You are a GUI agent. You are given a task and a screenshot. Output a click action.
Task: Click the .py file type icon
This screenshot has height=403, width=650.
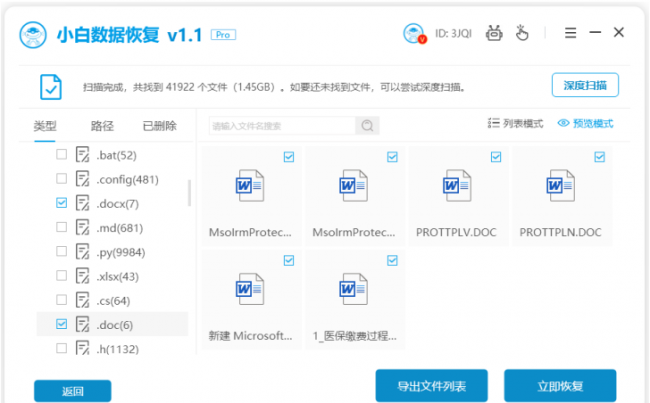[x=82, y=252]
